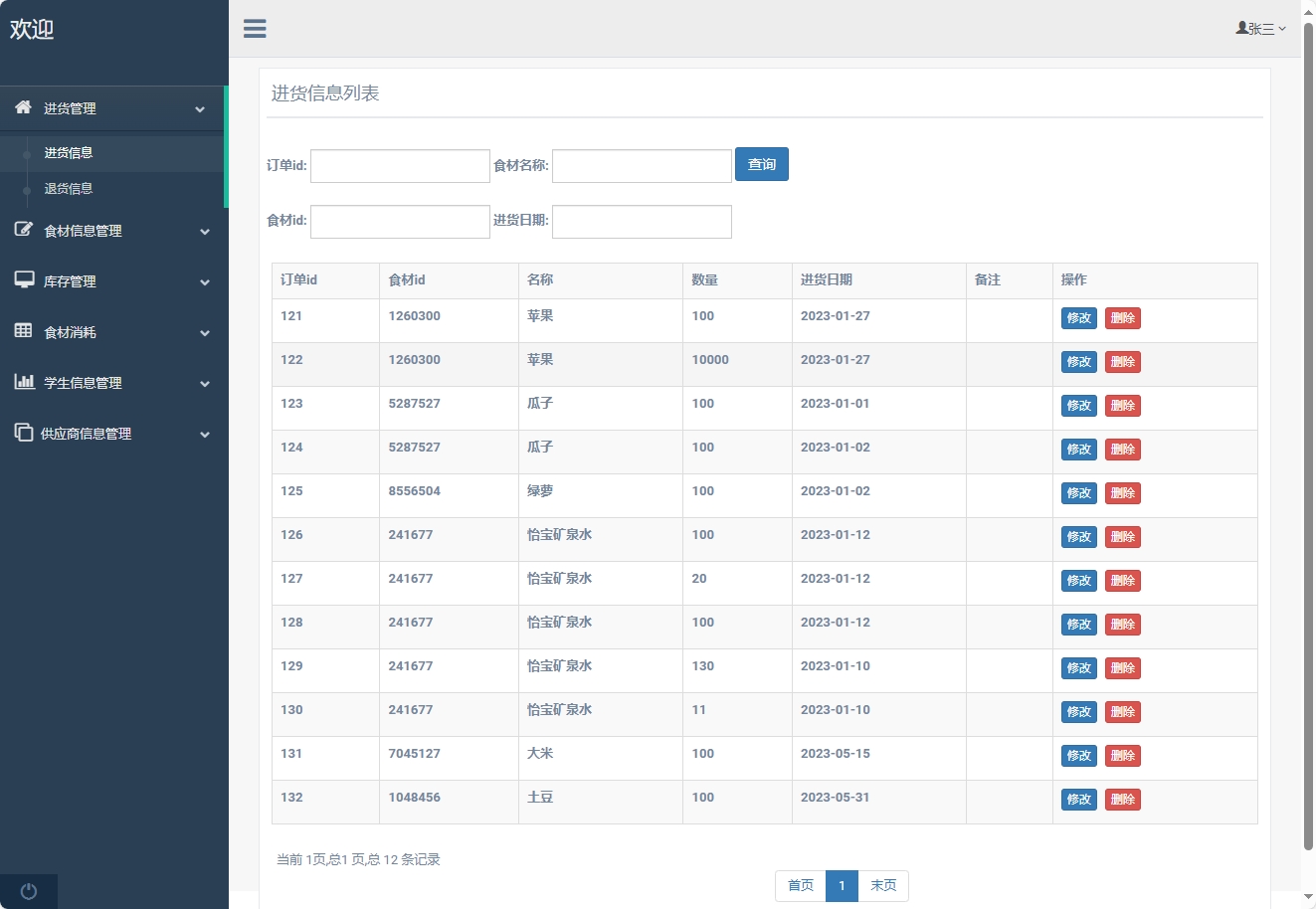Open the 张三 user dropdown
The height and width of the screenshot is (909, 1316).
coord(1260,29)
